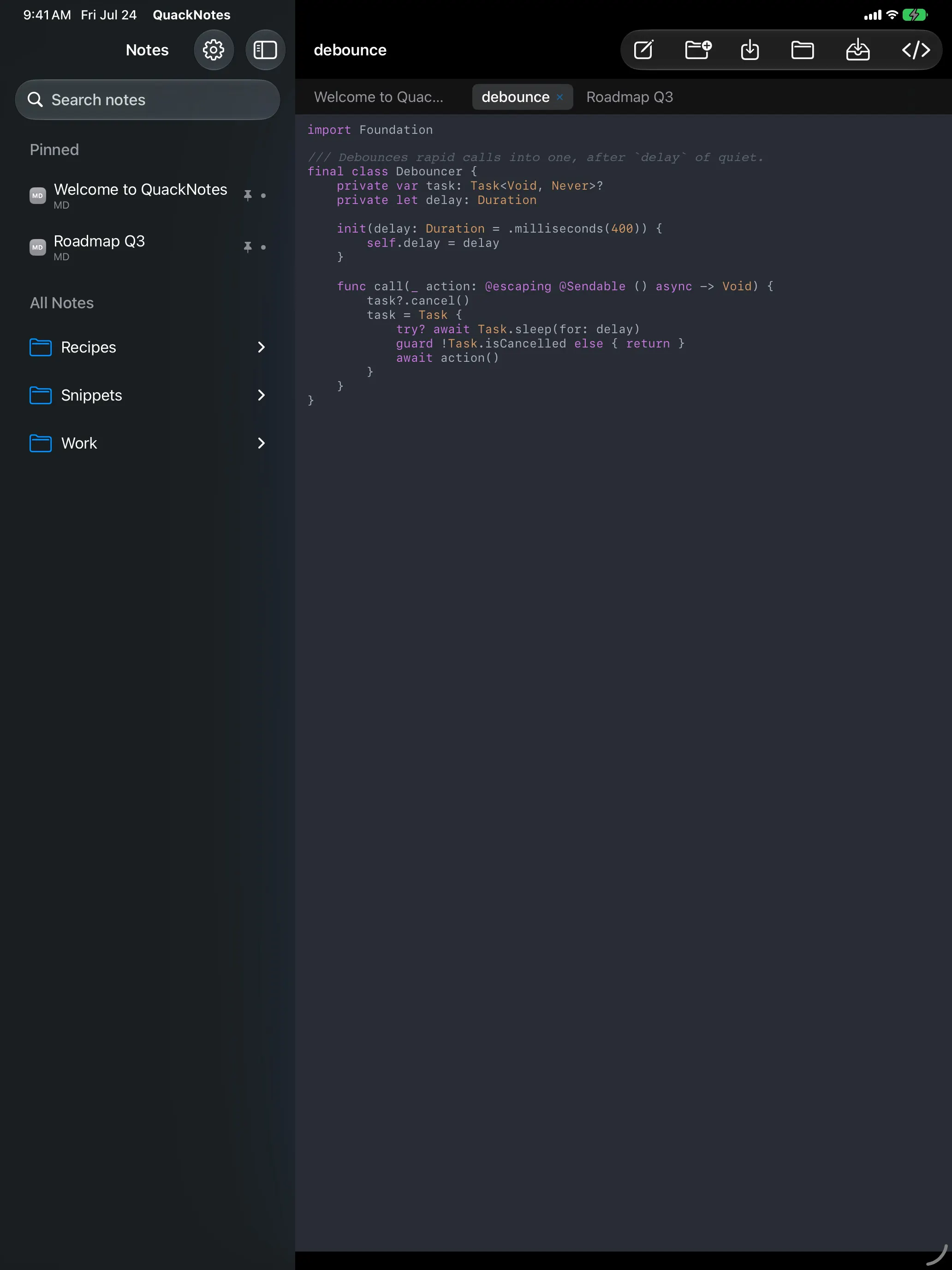Click the magnifier icon in search bar
The width and height of the screenshot is (952, 1270).
point(35,99)
